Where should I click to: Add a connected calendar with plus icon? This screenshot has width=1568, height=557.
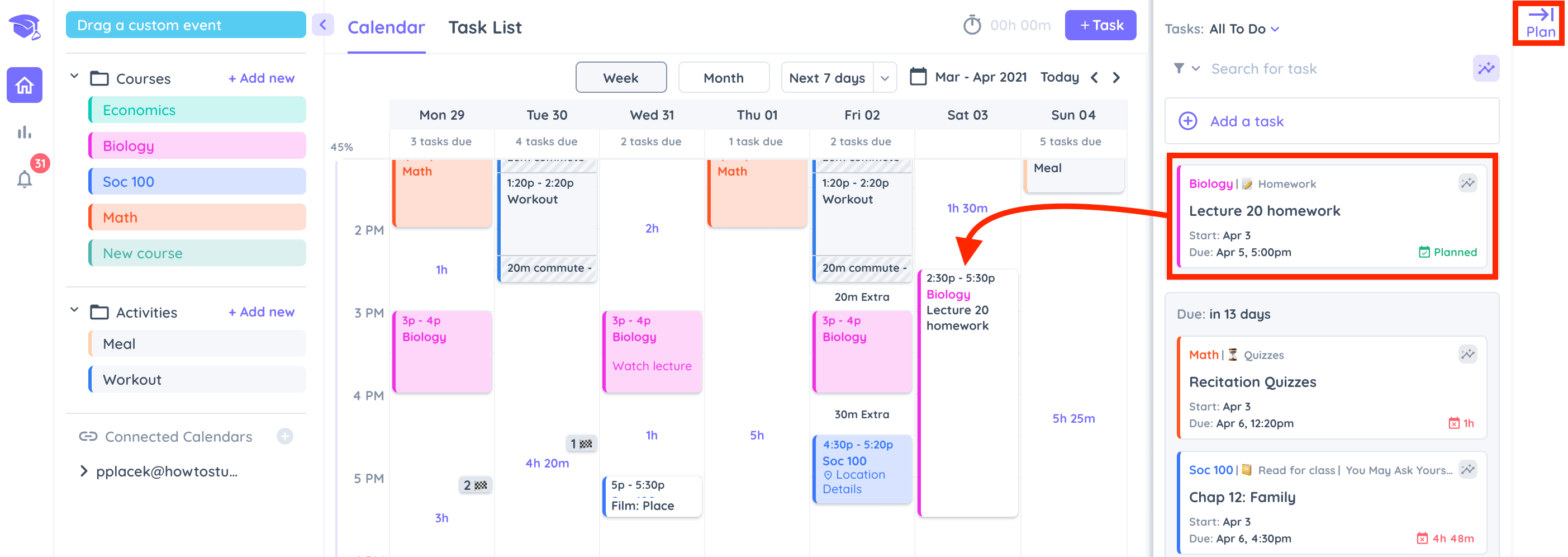[284, 436]
